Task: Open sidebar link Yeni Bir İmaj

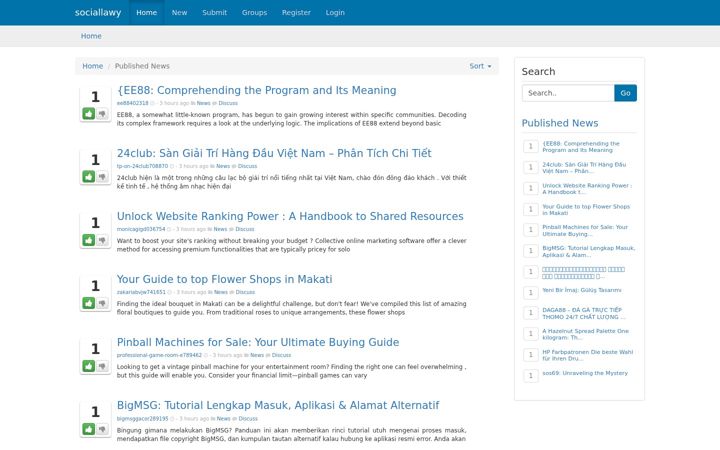Action: click(x=581, y=290)
